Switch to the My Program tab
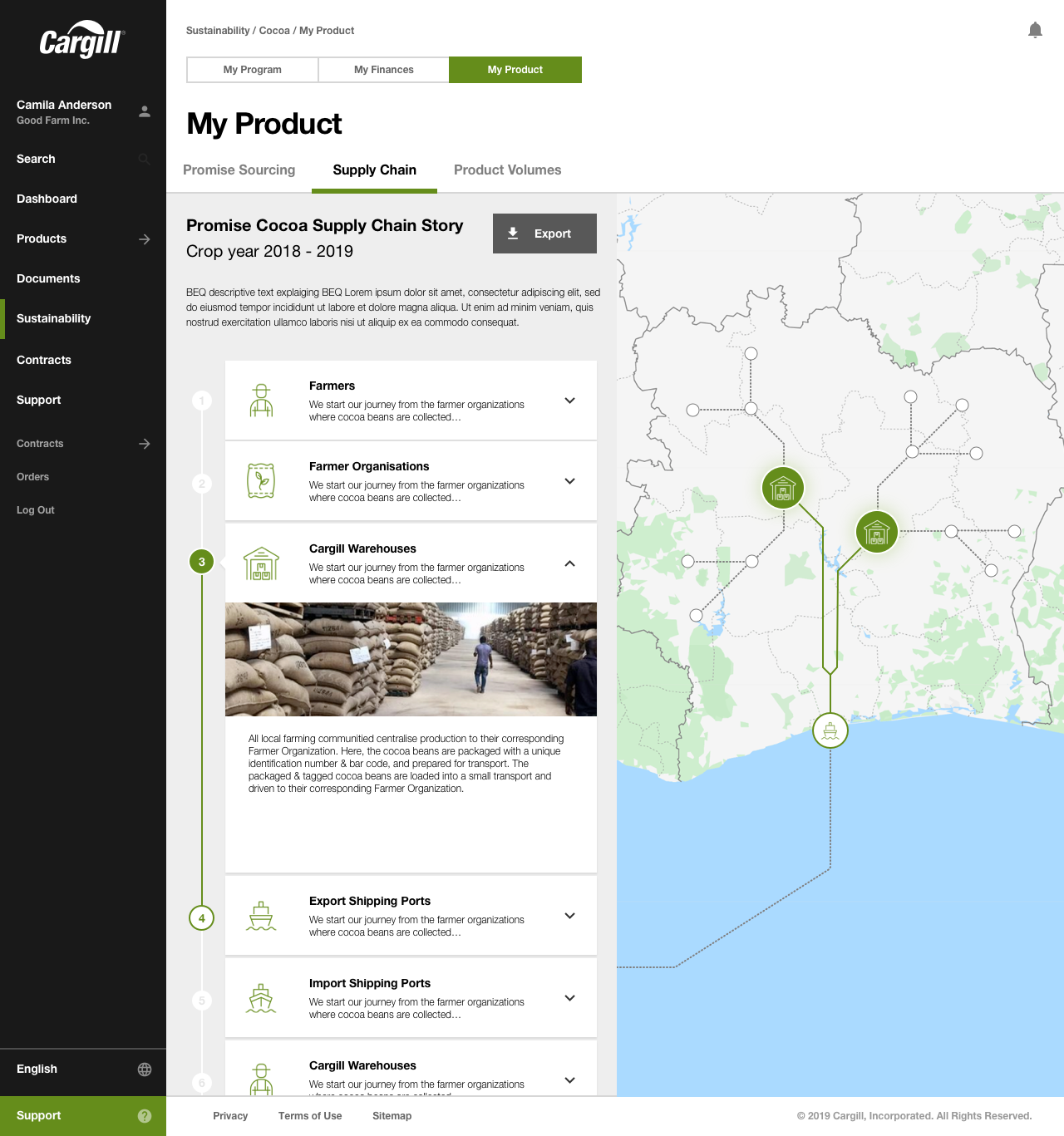This screenshot has height=1136, width=1064. [x=253, y=70]
